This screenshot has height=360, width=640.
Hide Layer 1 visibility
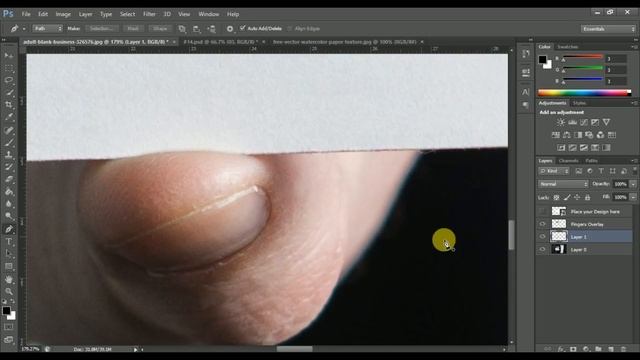click(542, 237)
